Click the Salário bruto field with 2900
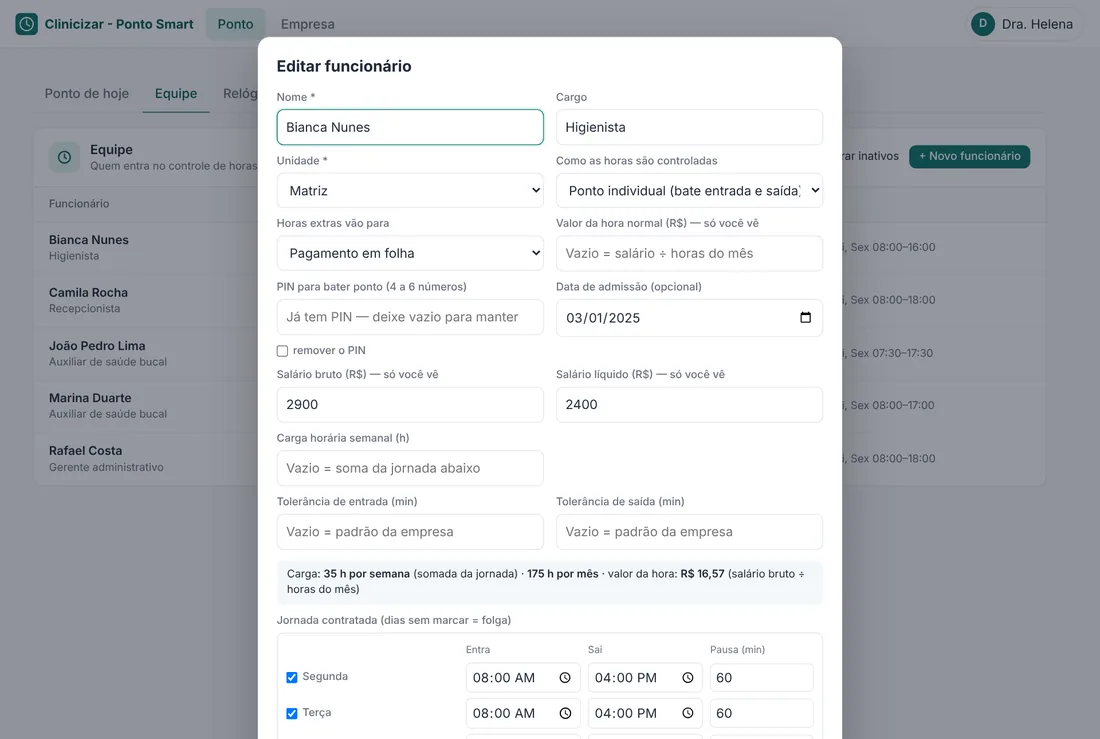 pos(410,404)
